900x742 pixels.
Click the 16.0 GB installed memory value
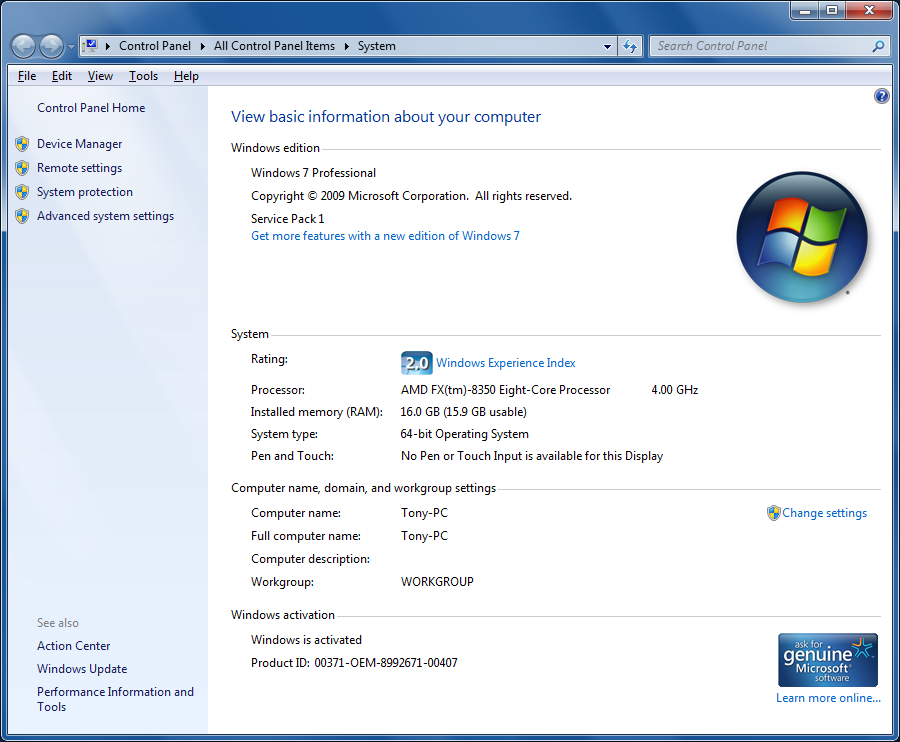463,412
